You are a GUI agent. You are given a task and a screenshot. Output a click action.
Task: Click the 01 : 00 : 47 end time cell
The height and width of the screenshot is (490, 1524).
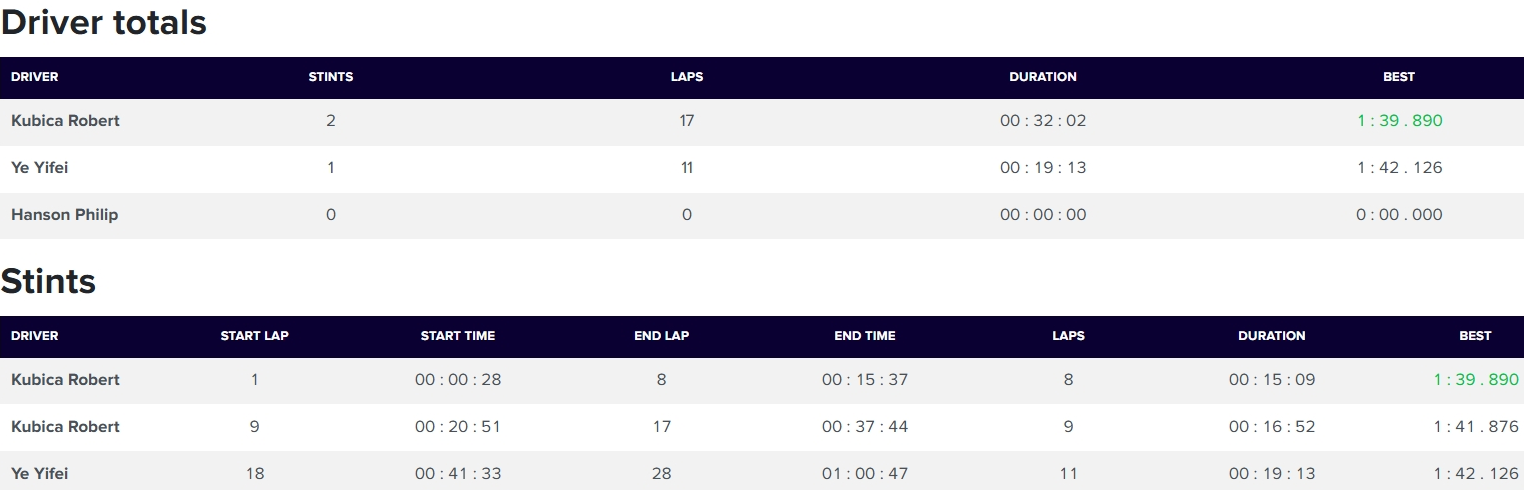(865, 474)
